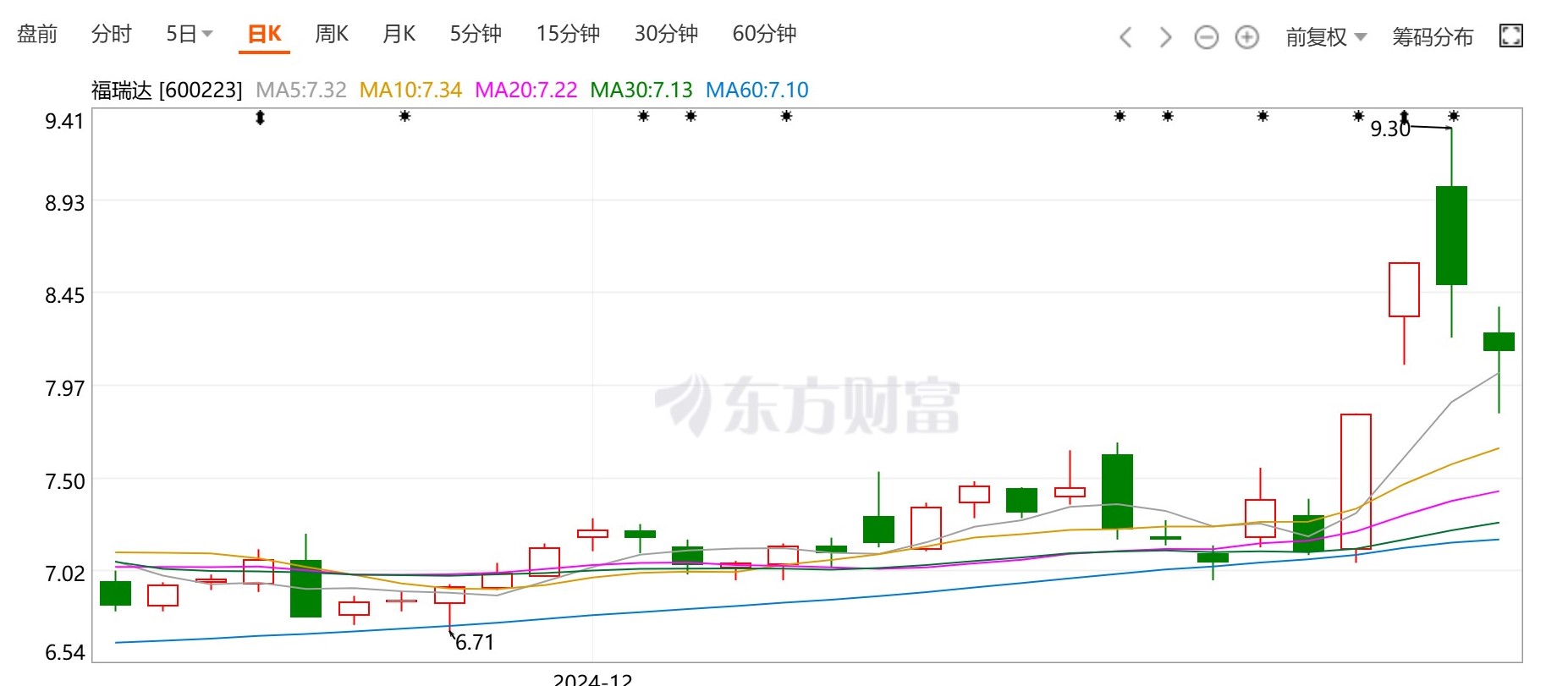Click the 6.54 y-axis price label
This screenshot has height=686, width=1568.
coord(64,652)
